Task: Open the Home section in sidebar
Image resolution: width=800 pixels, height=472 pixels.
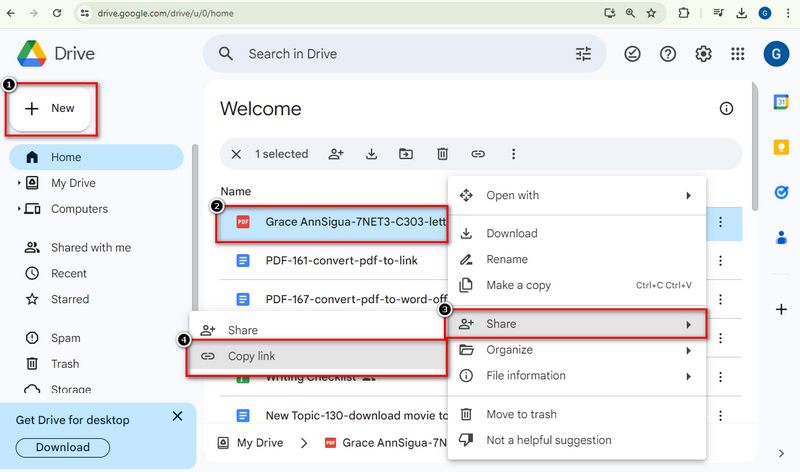Action: (96, 157)
